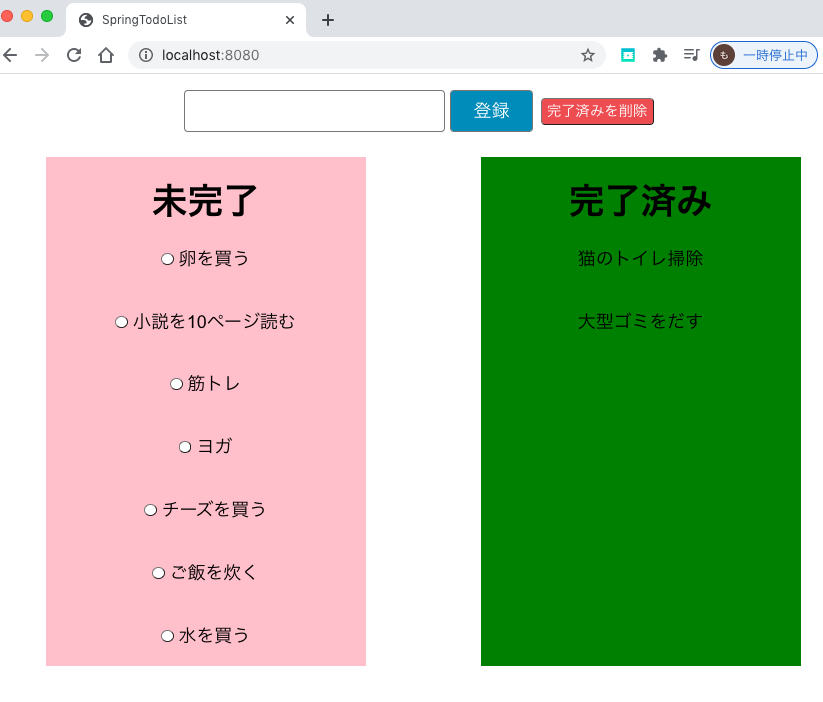
Task: Complete the ヨガ task circle
Action: [x=184, y=446]
